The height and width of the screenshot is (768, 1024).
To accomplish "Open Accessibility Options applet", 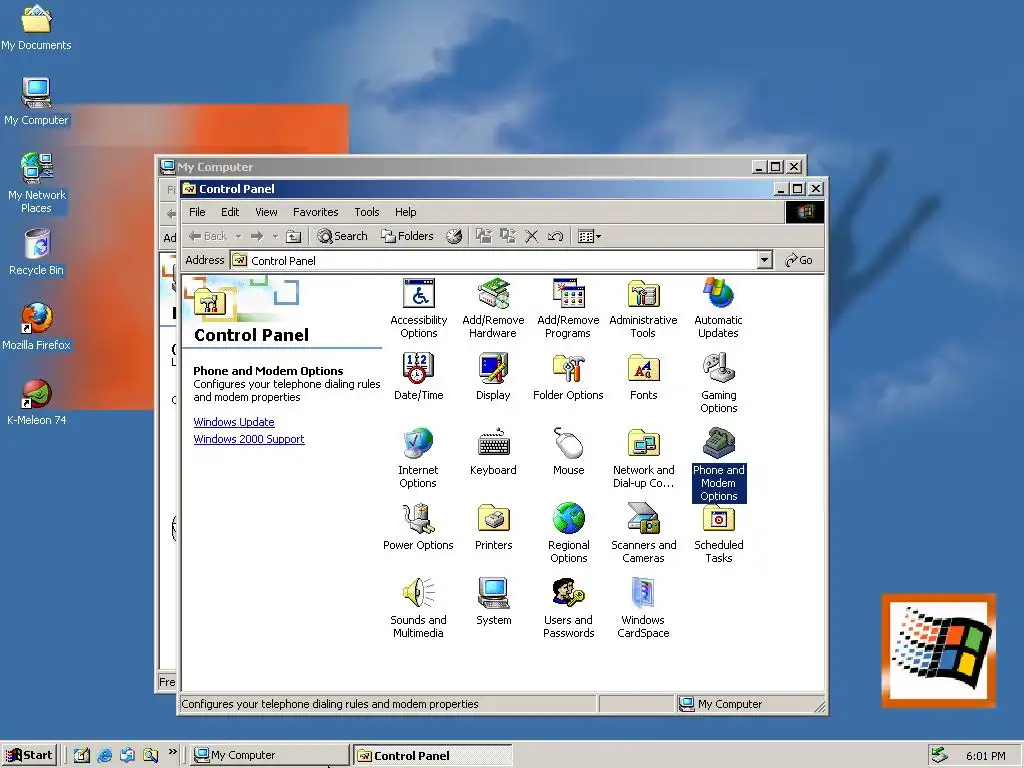I will click(419, 294).
